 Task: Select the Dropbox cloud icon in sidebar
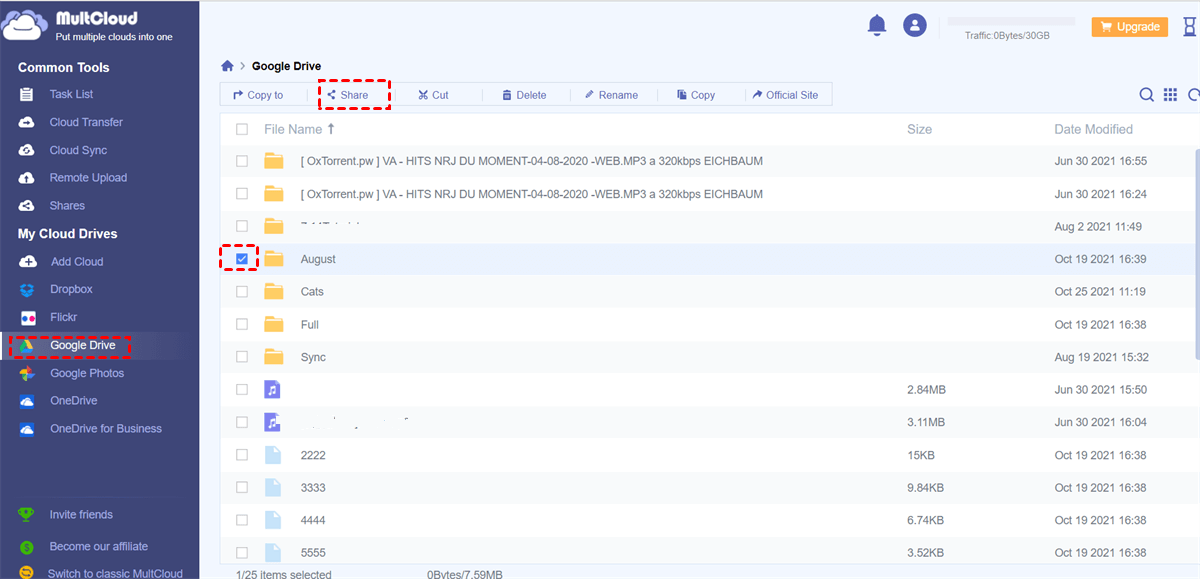point(28,289)
